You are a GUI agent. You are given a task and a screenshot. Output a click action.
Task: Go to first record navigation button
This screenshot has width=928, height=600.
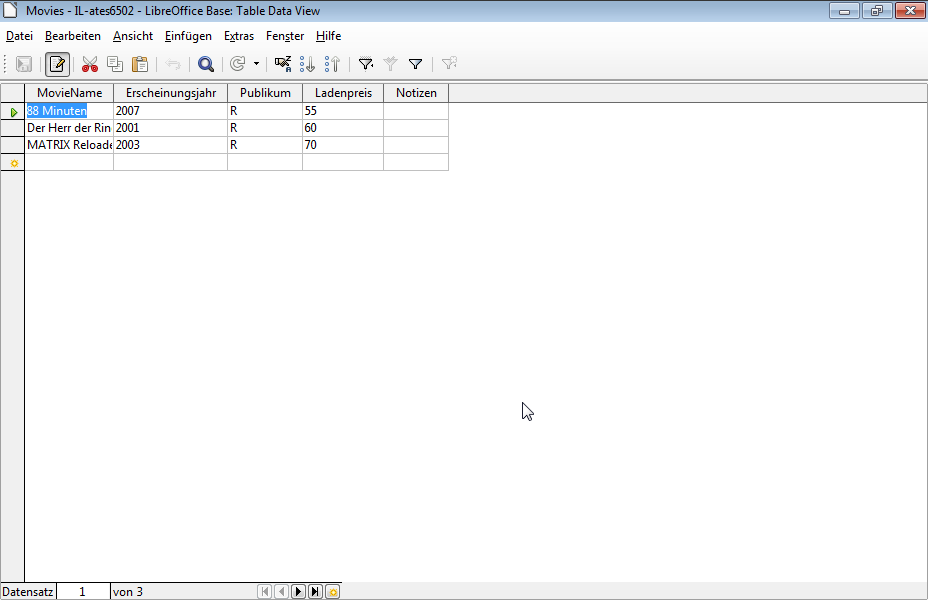(x=265, y=592)
